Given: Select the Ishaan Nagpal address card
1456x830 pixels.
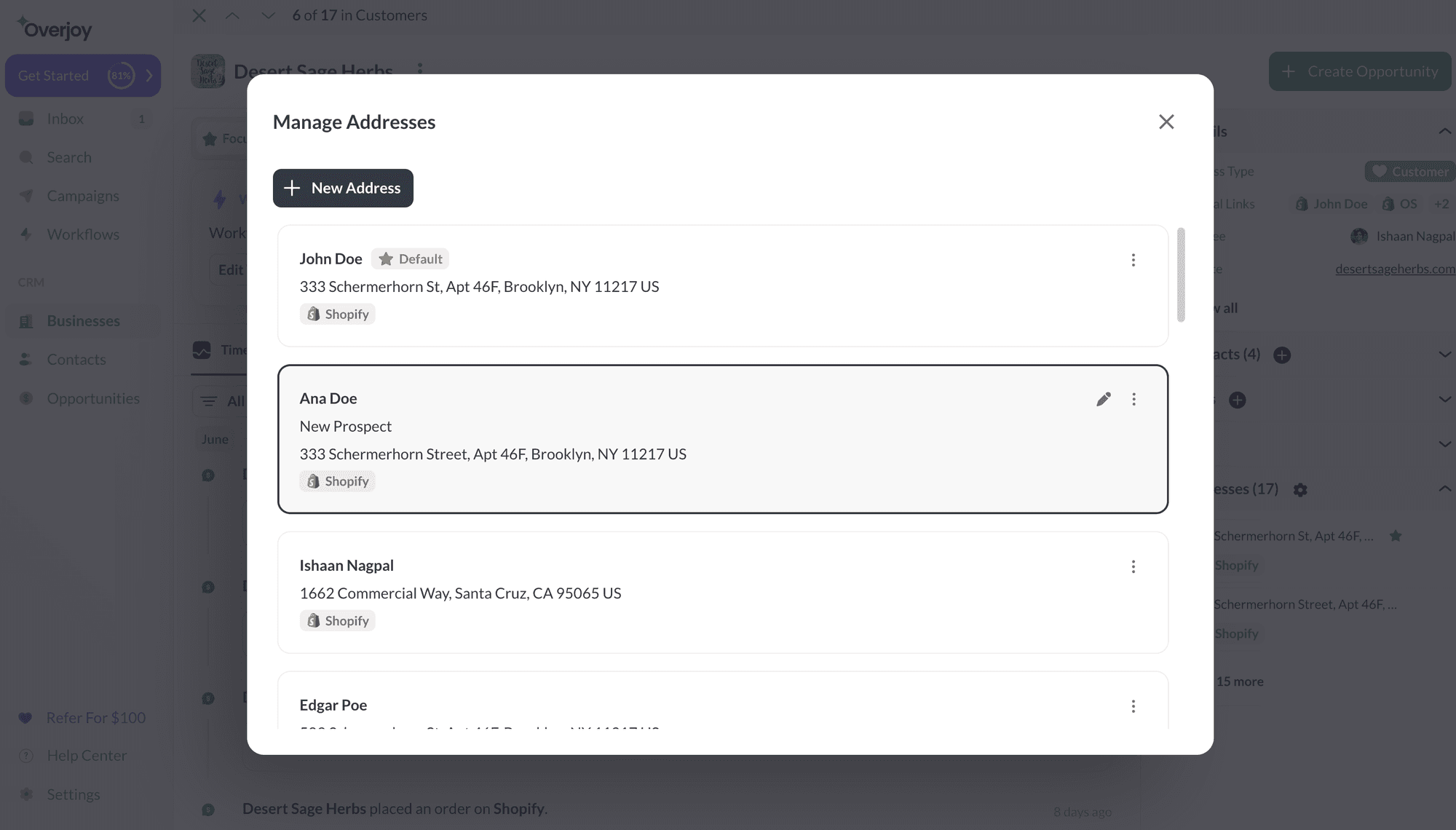Looking at the screenshot, I should coord(723,593).
